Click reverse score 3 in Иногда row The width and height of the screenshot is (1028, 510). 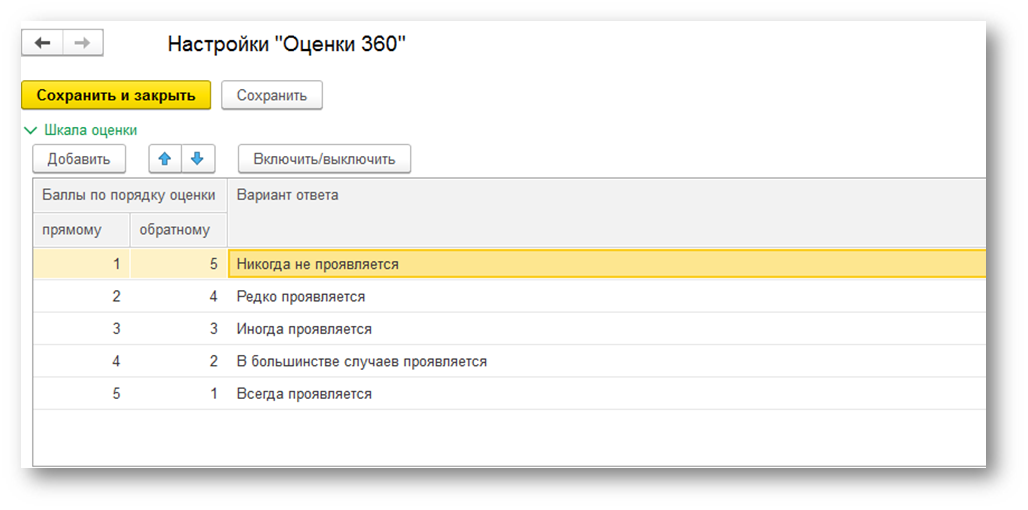(178, 328)
